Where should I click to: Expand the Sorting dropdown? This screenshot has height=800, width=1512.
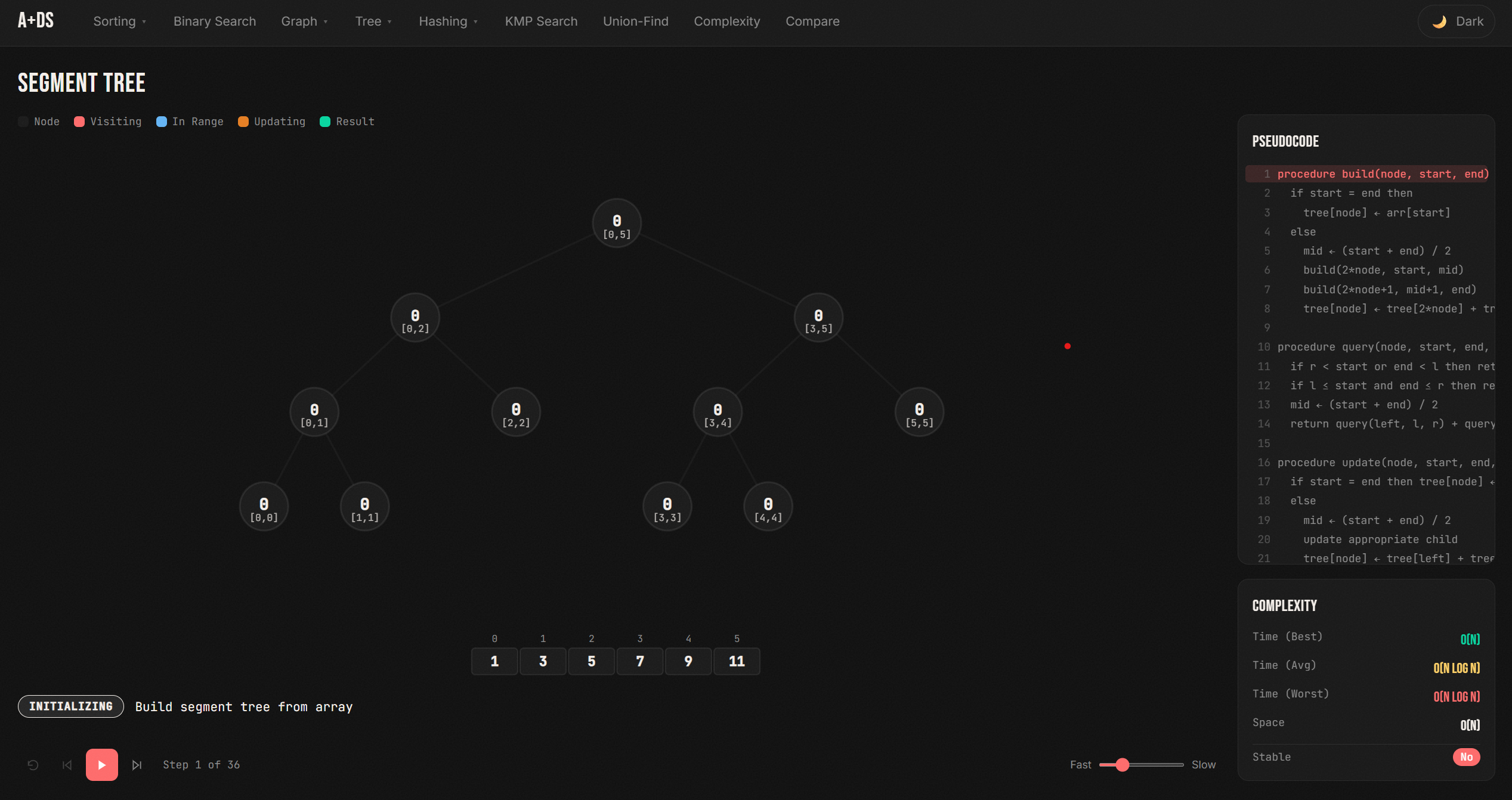point(119,21)
